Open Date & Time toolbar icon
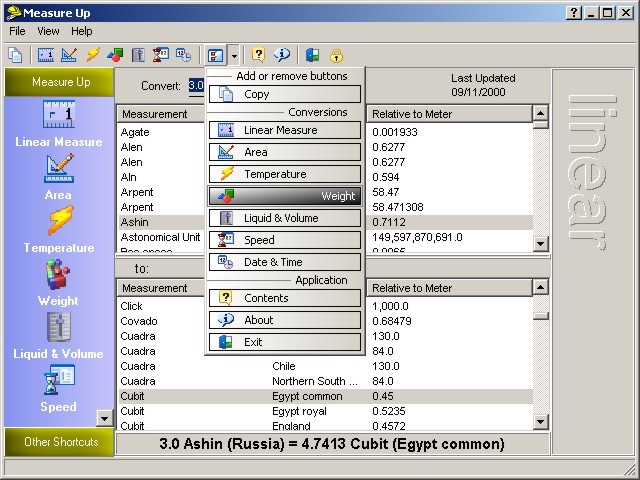640x480 pixels. point(184,55)
